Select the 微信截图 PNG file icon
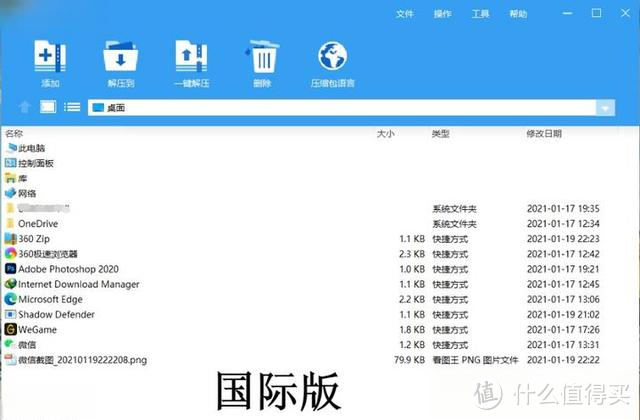Screen dimensions: 640x420 click(x=11, y=360)
